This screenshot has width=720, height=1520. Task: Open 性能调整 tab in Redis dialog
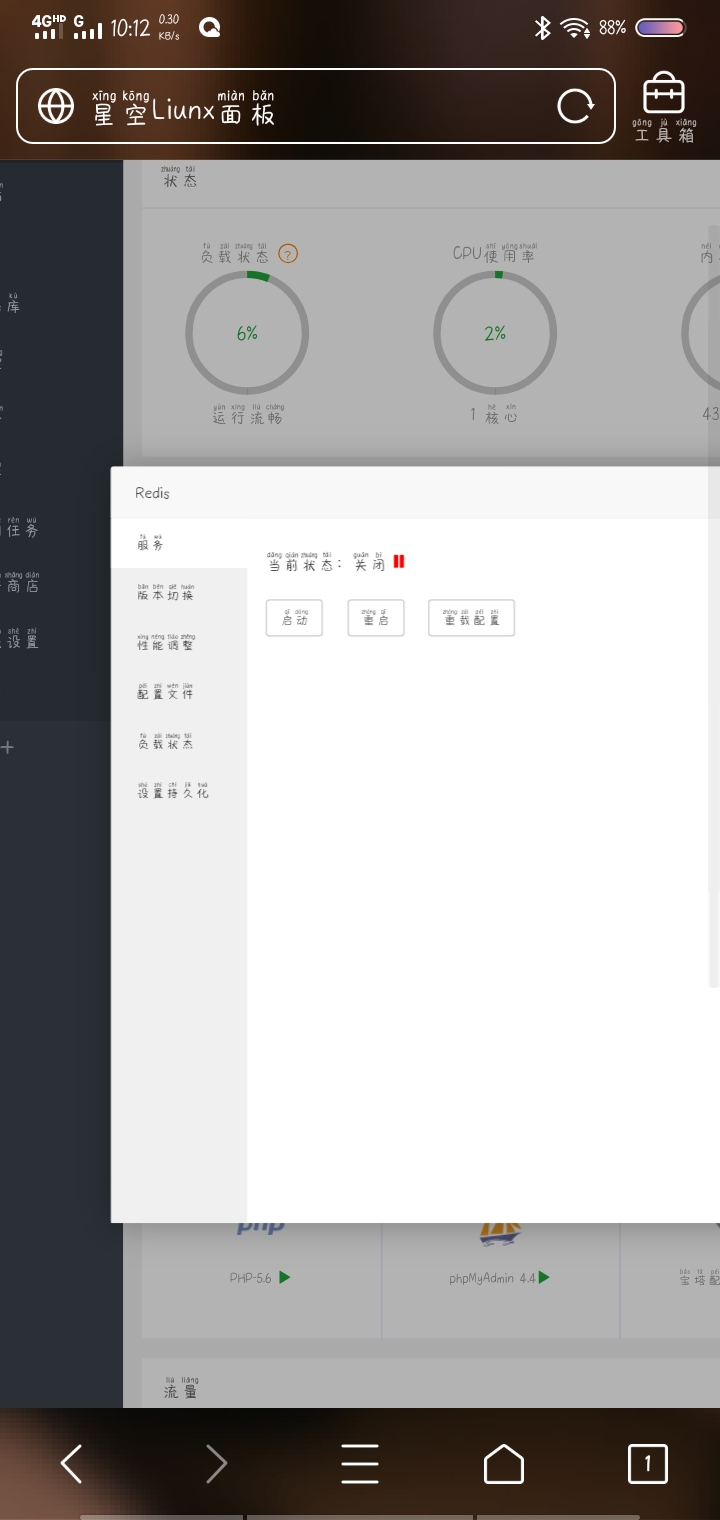click(179, 643)
